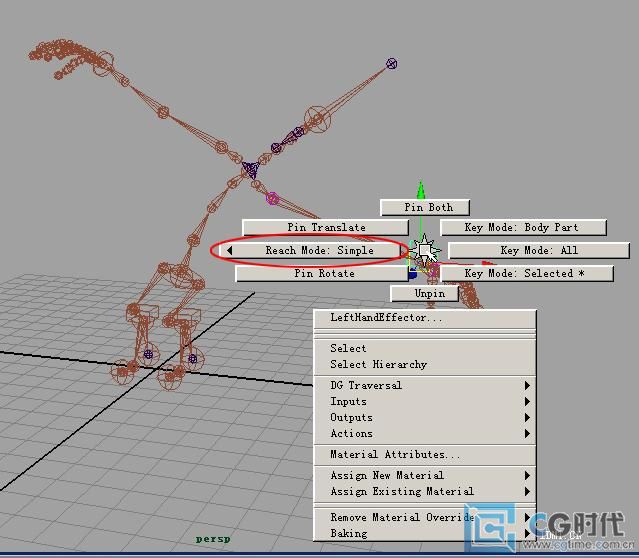
Task: Set Key Mode: Body Part
Action: (x=523, y=227)
